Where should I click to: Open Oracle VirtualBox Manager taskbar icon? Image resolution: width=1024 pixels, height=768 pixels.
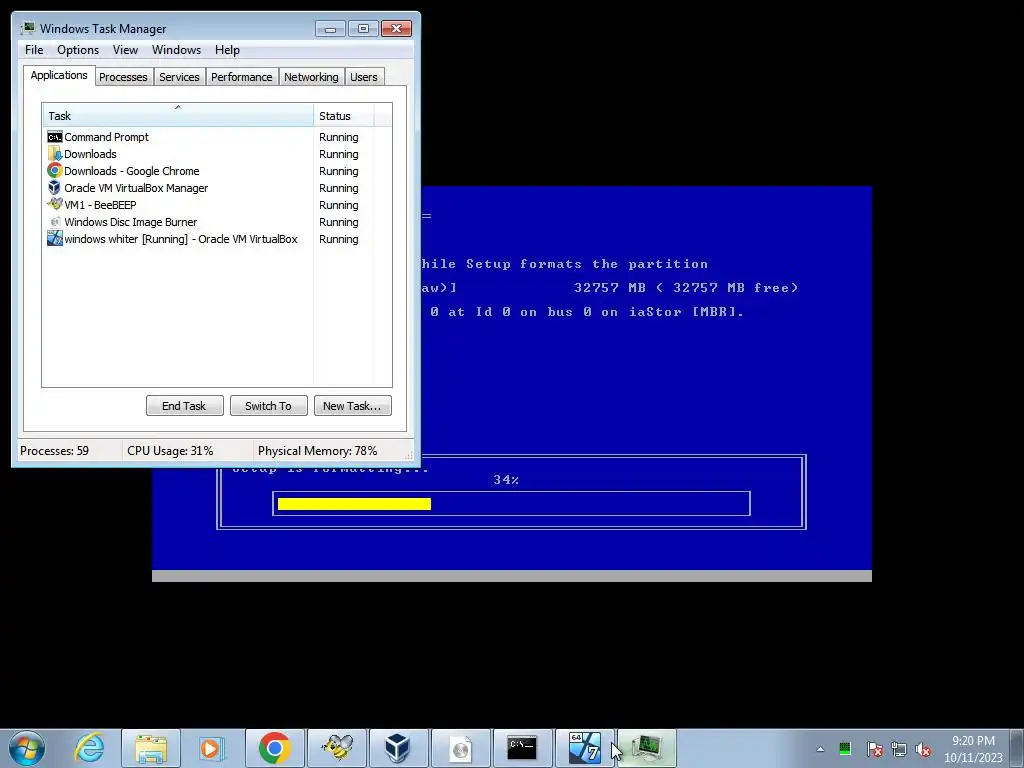pos(398,748)
